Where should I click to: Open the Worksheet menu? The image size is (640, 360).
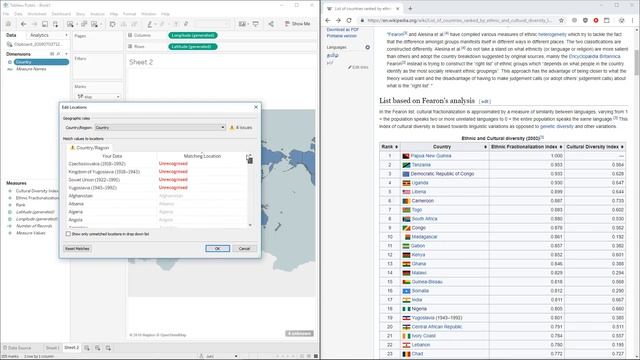point(37,14)
